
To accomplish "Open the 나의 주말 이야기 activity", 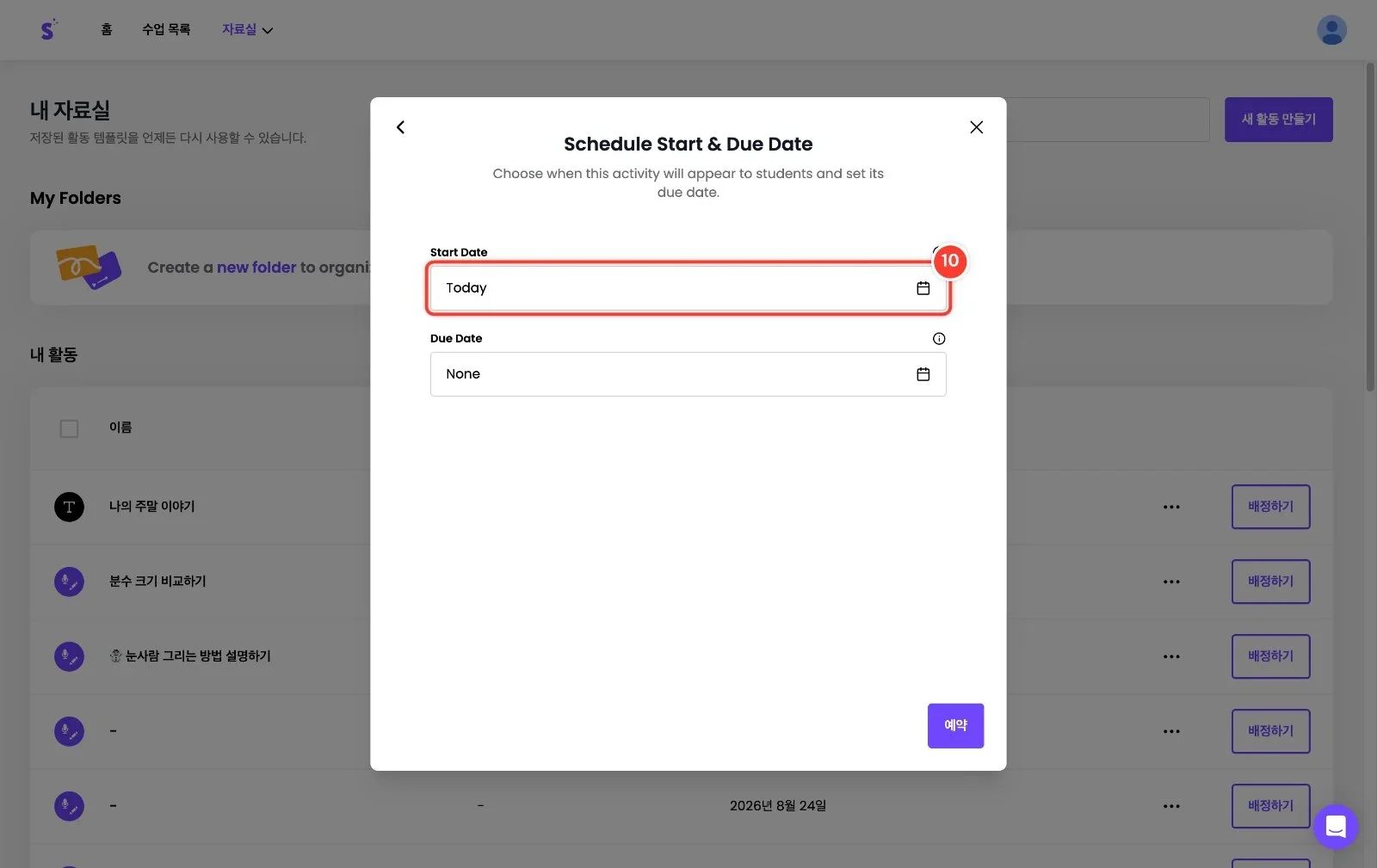I will [151, 507].
